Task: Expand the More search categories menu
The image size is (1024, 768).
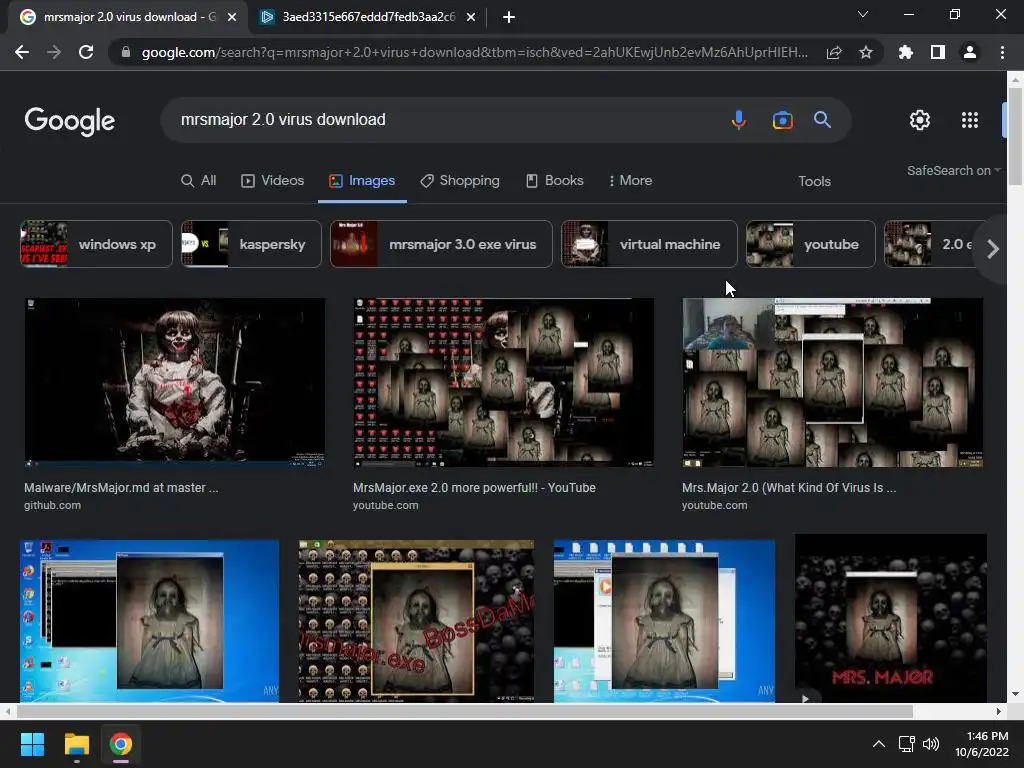Action: click(x=630, y=181)
